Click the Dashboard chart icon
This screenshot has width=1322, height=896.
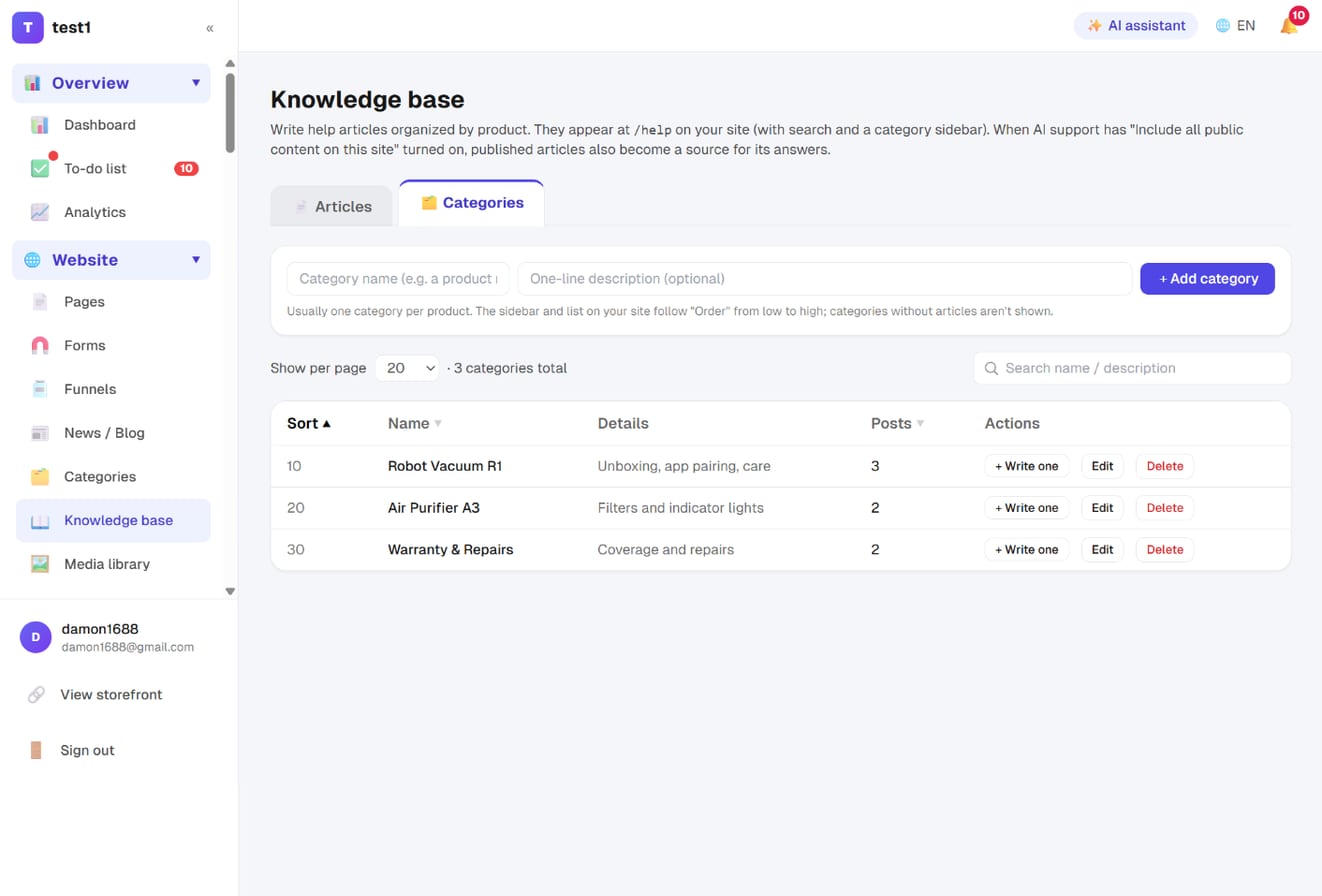pos(40,125)
